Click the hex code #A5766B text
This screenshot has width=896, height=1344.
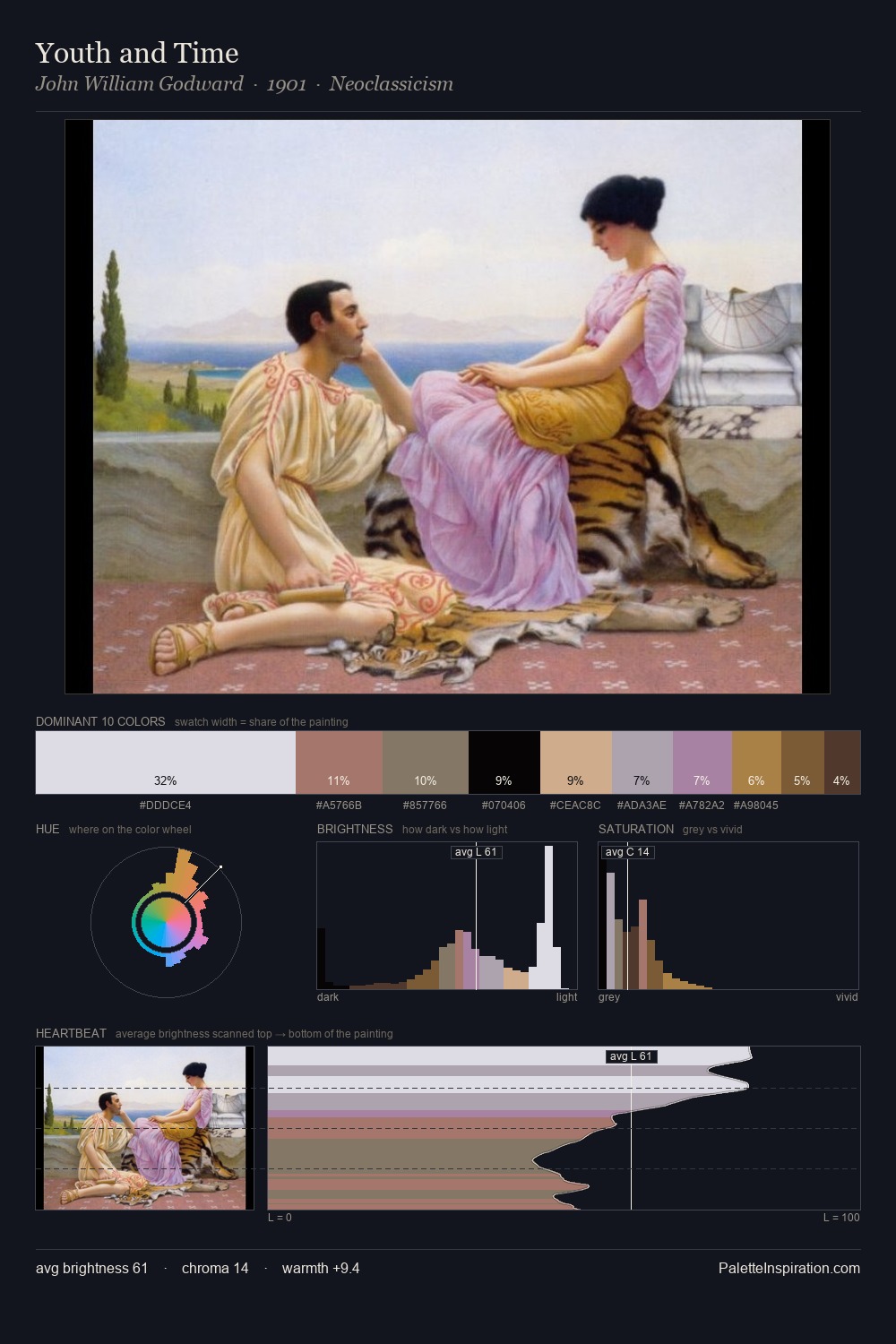(x=339, y=806)
